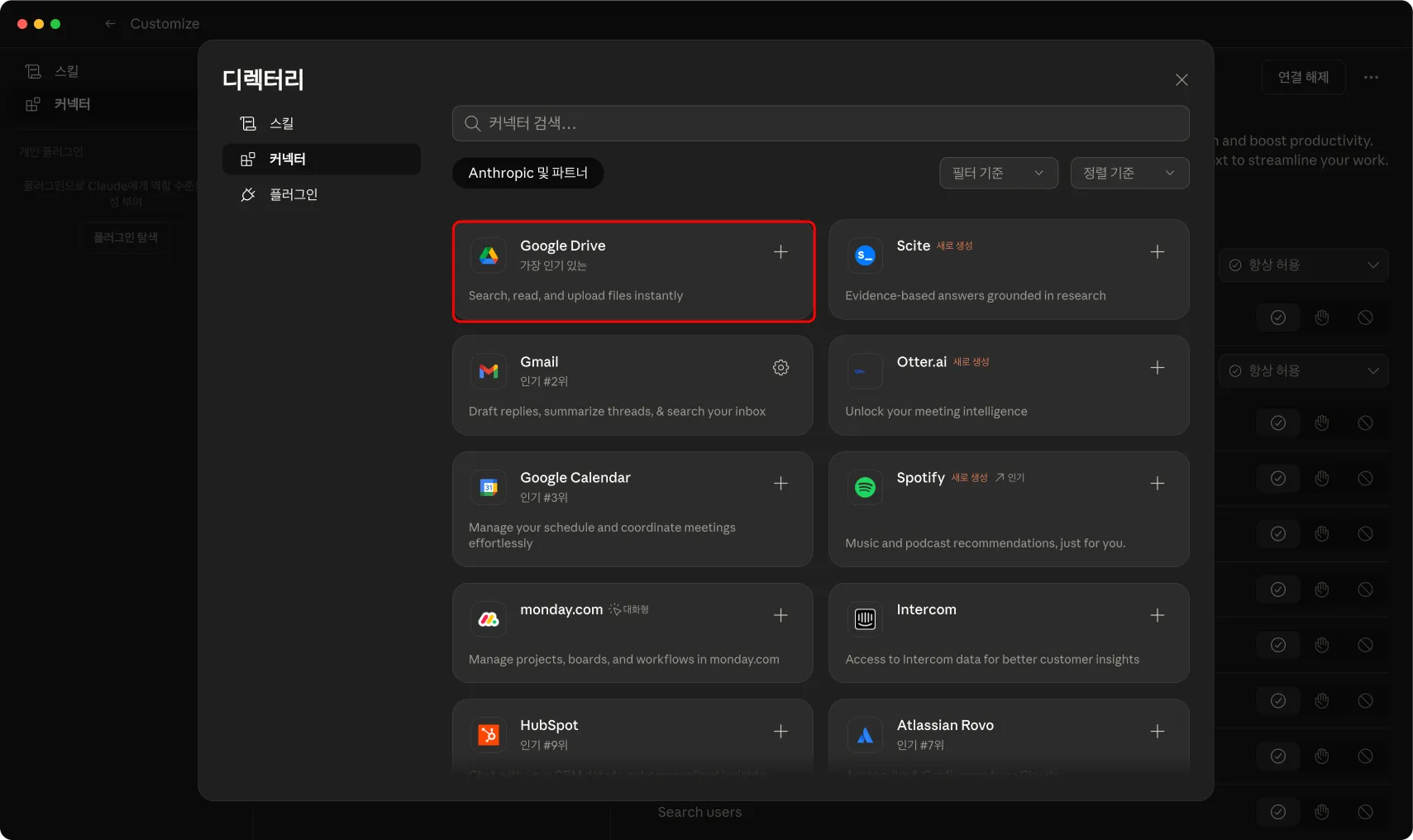Click the Google Drive logo icon

point(489,255)
